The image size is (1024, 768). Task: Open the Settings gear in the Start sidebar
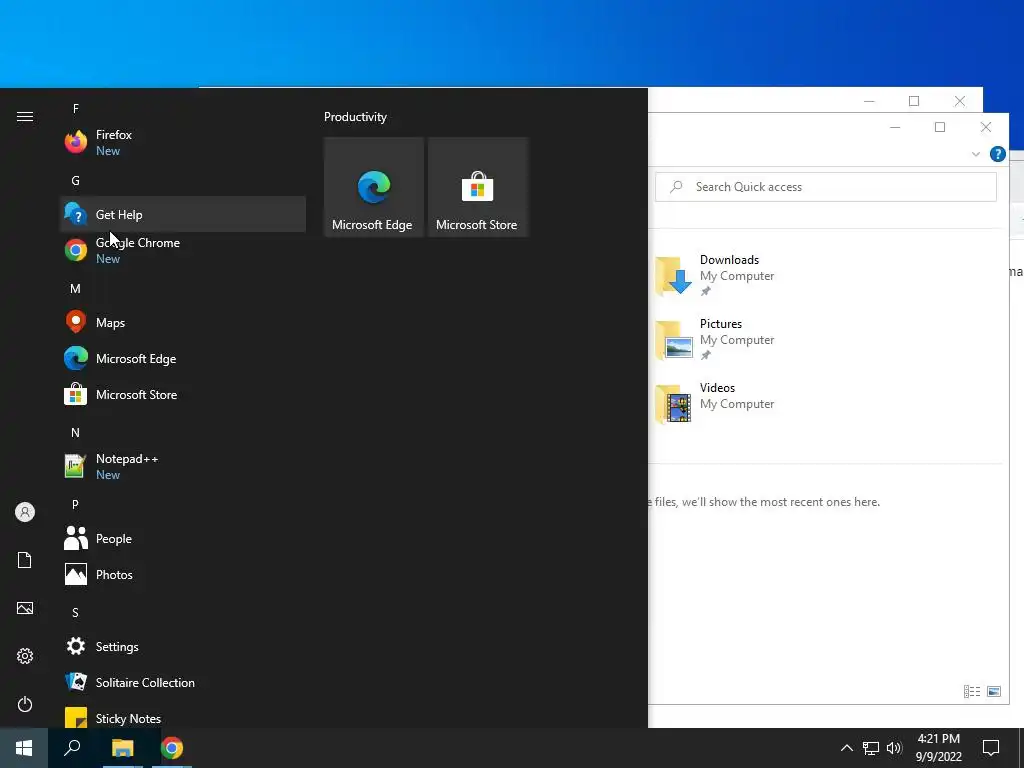click(25, 656)
